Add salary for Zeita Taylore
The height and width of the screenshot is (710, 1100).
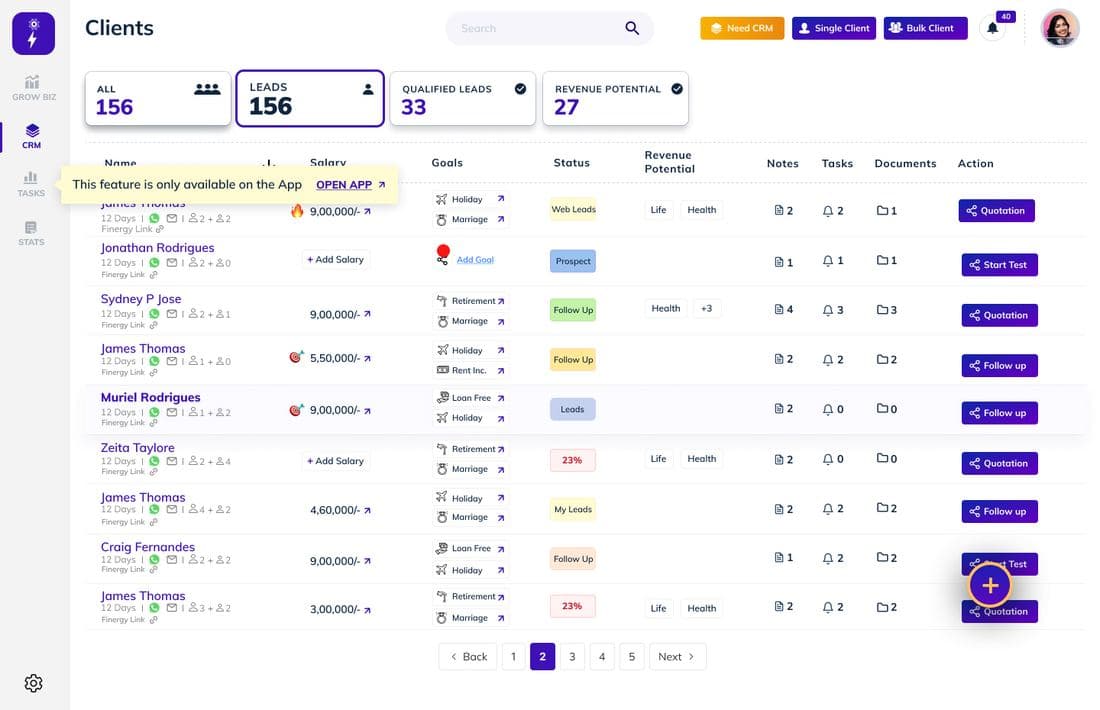335,461
